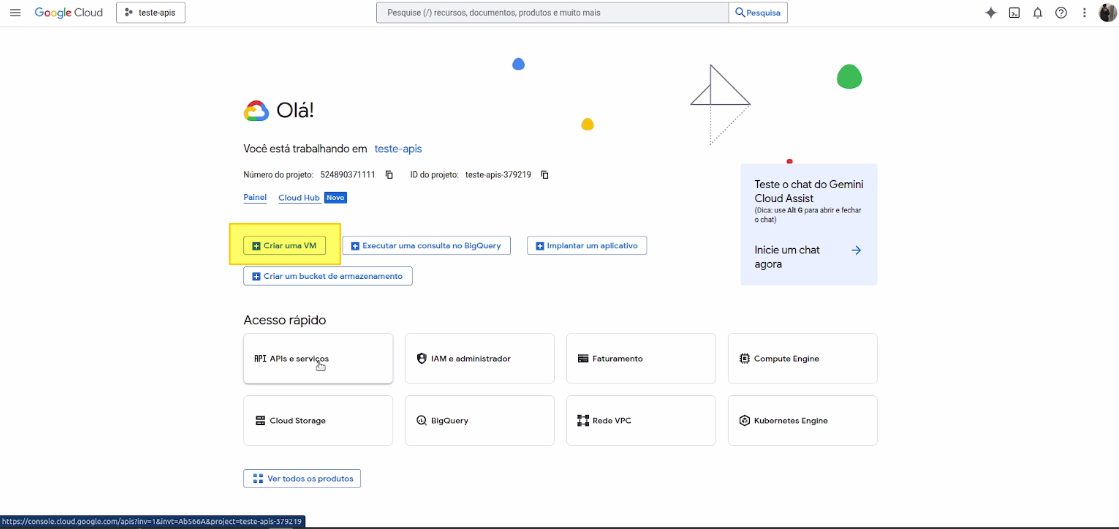Click the API icon in APIs card
Screen dimensions: 1119x529
tap(260, 358)
